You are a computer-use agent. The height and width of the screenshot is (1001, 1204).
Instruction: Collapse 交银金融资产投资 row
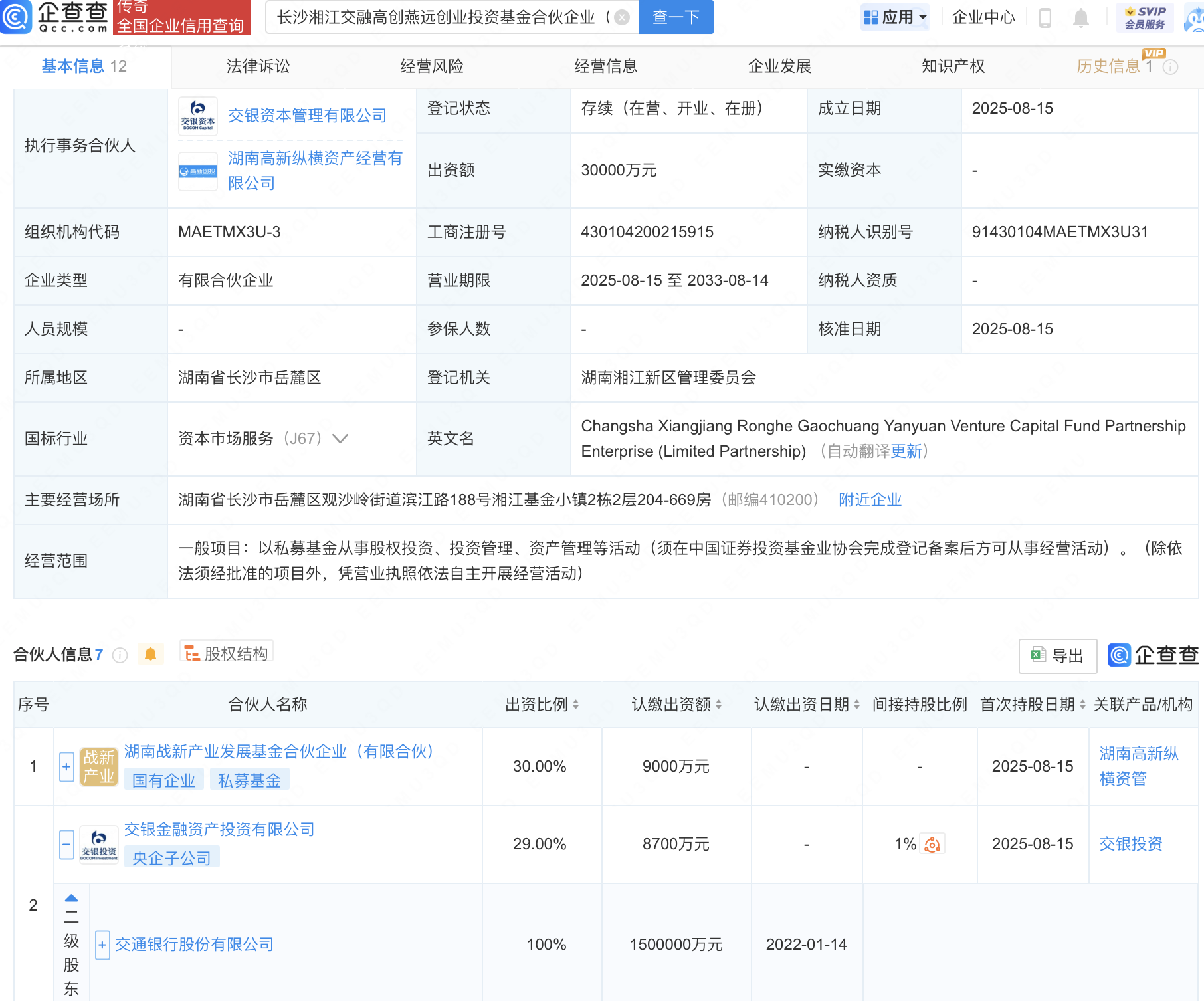(x=66, y=845)
